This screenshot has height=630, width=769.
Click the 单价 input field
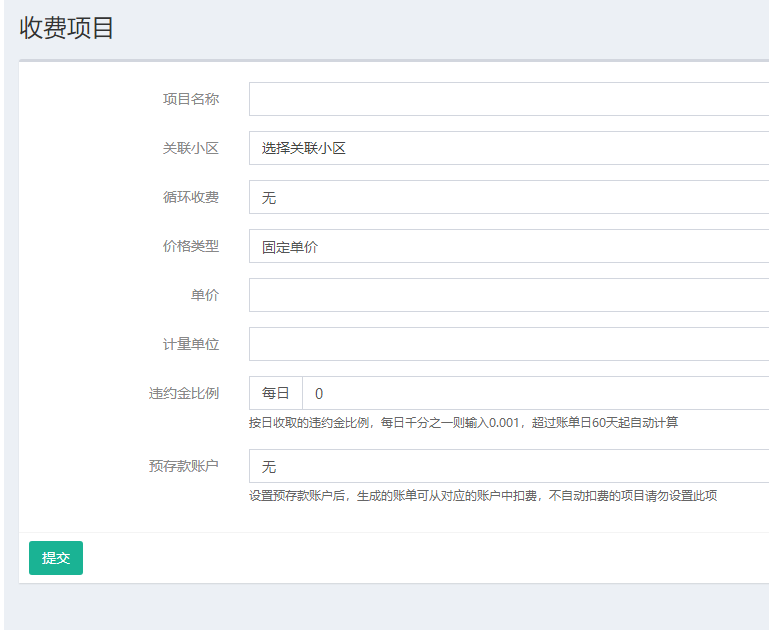point(509,295)
